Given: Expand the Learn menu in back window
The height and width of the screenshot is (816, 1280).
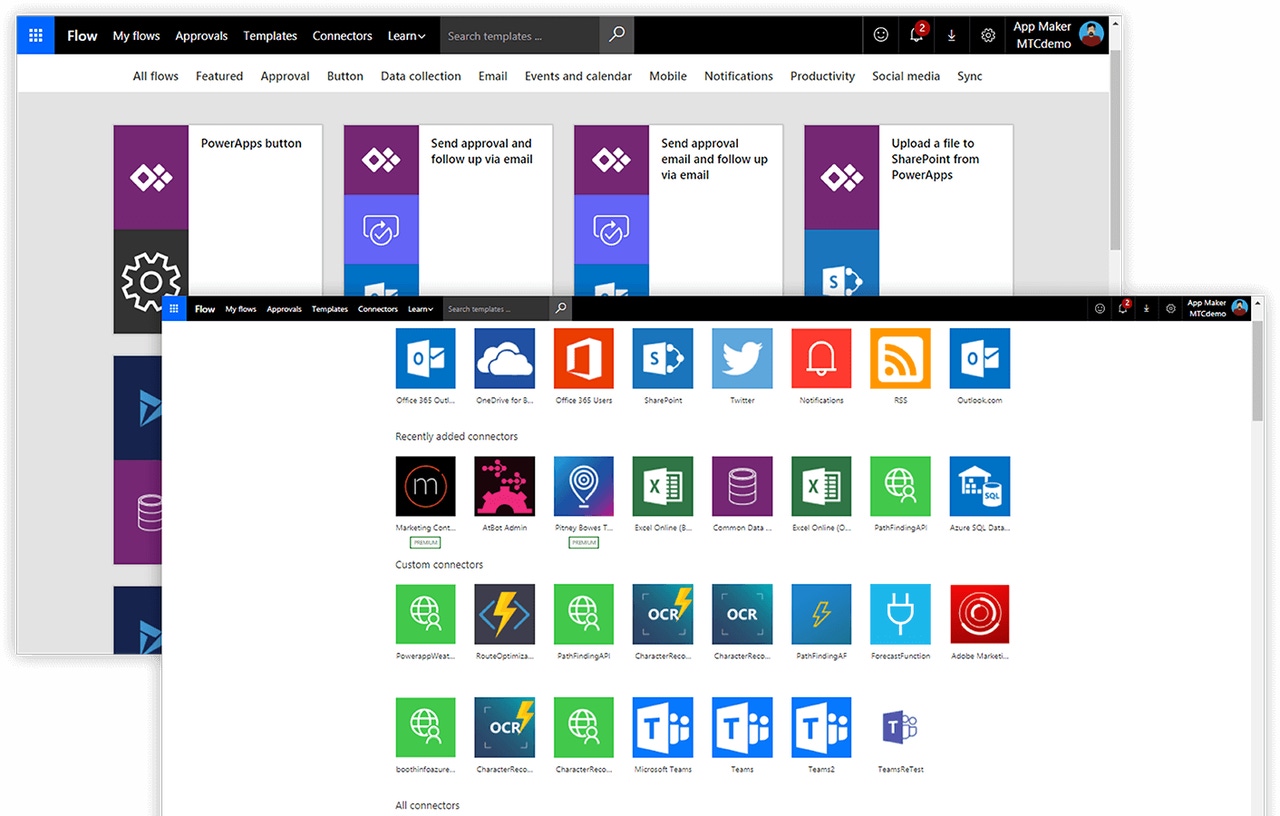Looking at the screenshot, I should (x=406, y=36).
